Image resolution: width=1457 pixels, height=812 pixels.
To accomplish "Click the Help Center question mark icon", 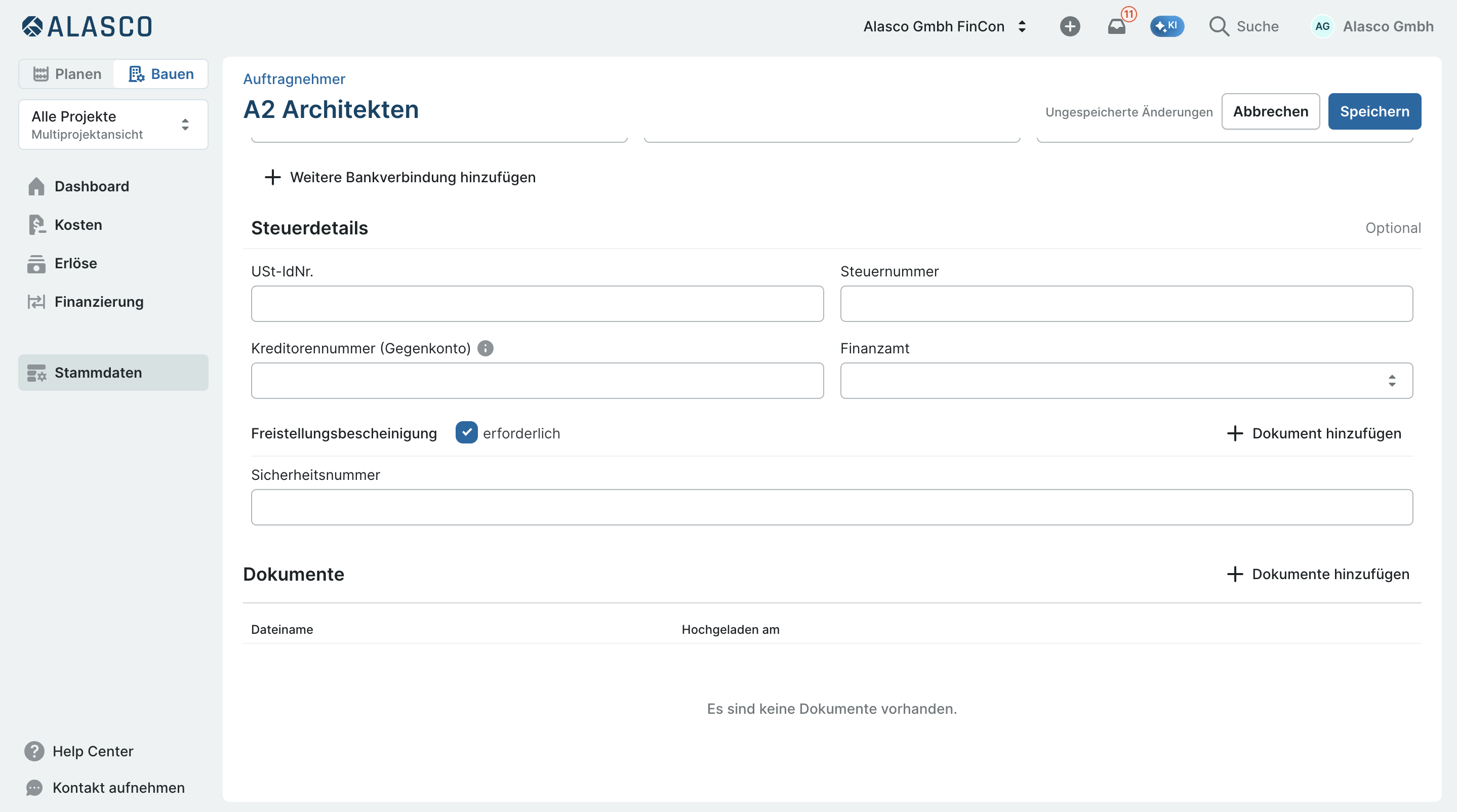I will (34, 751).
